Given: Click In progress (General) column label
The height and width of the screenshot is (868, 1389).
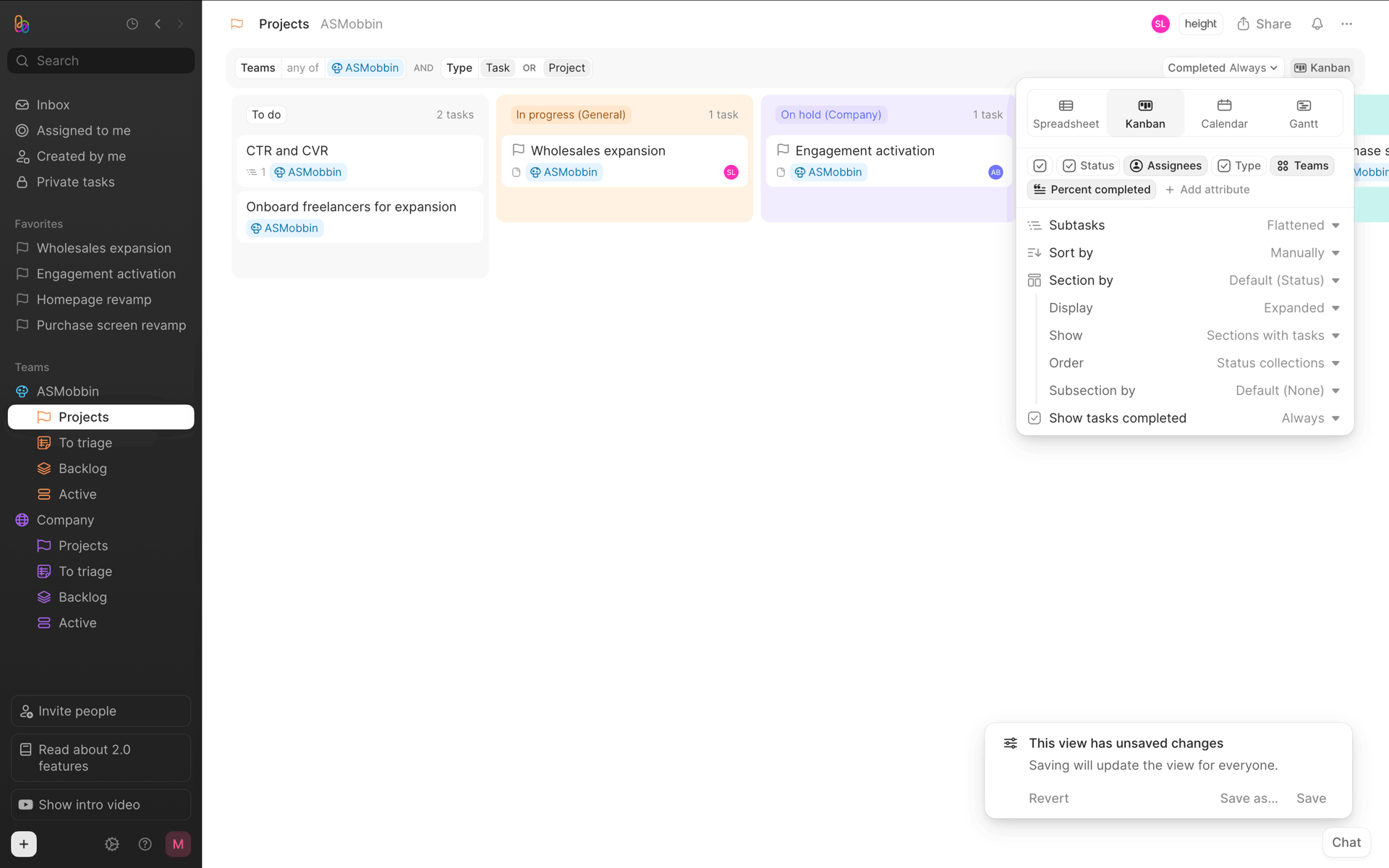Looking at the screenshot, I should point(571,114).
